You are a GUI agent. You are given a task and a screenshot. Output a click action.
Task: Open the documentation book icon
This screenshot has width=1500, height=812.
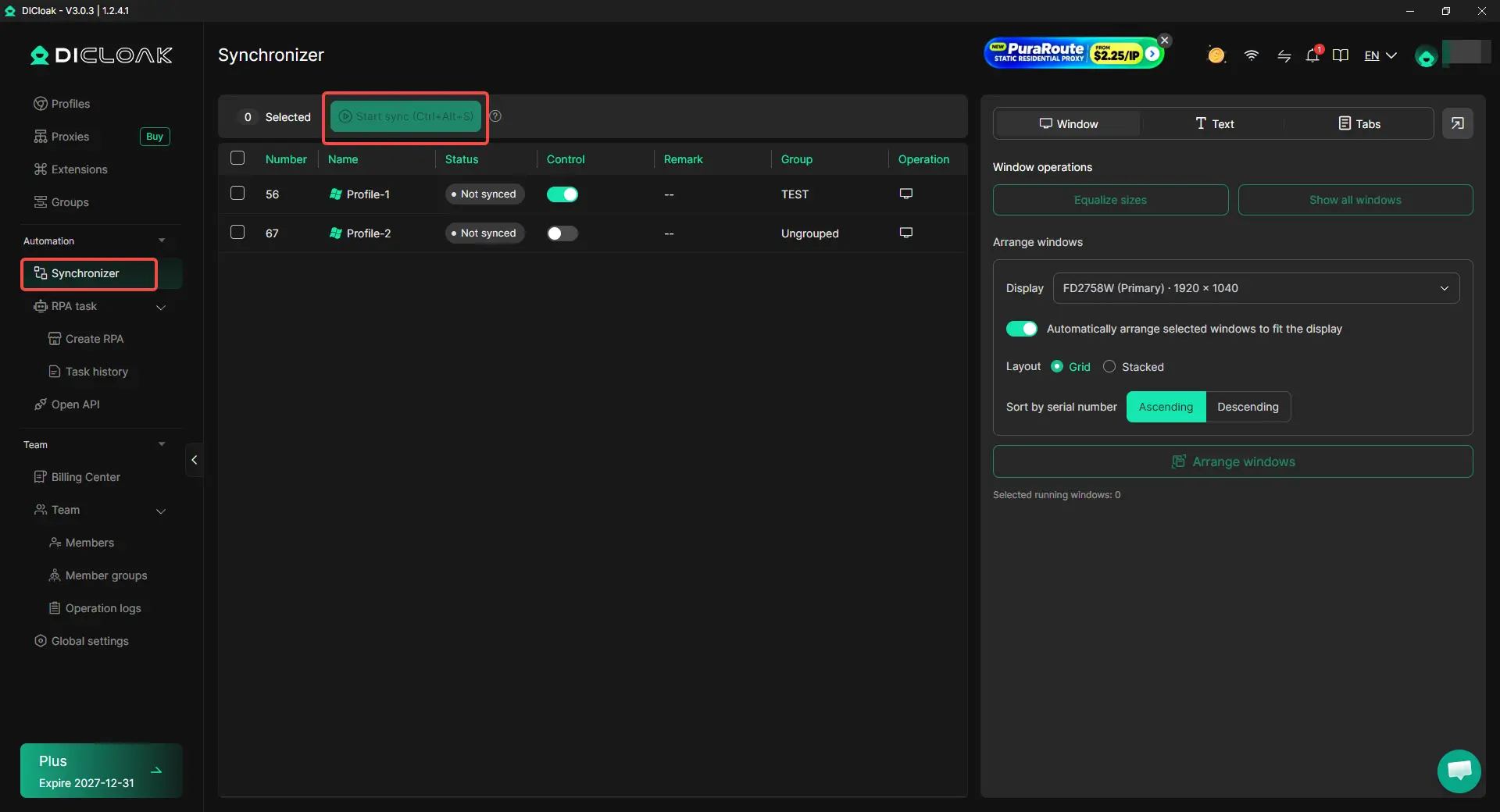1341,55
